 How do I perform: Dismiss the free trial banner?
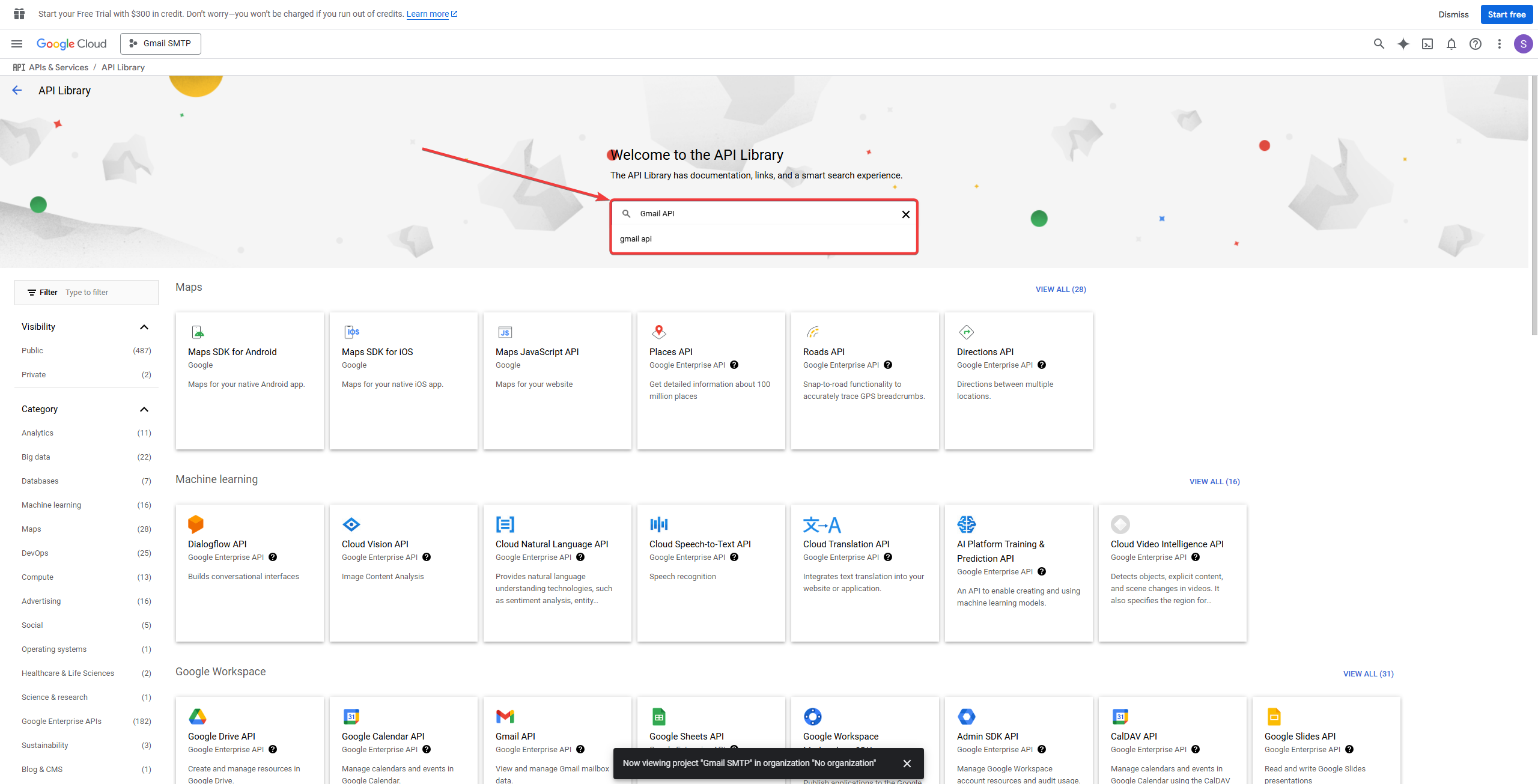[1453, 14]
